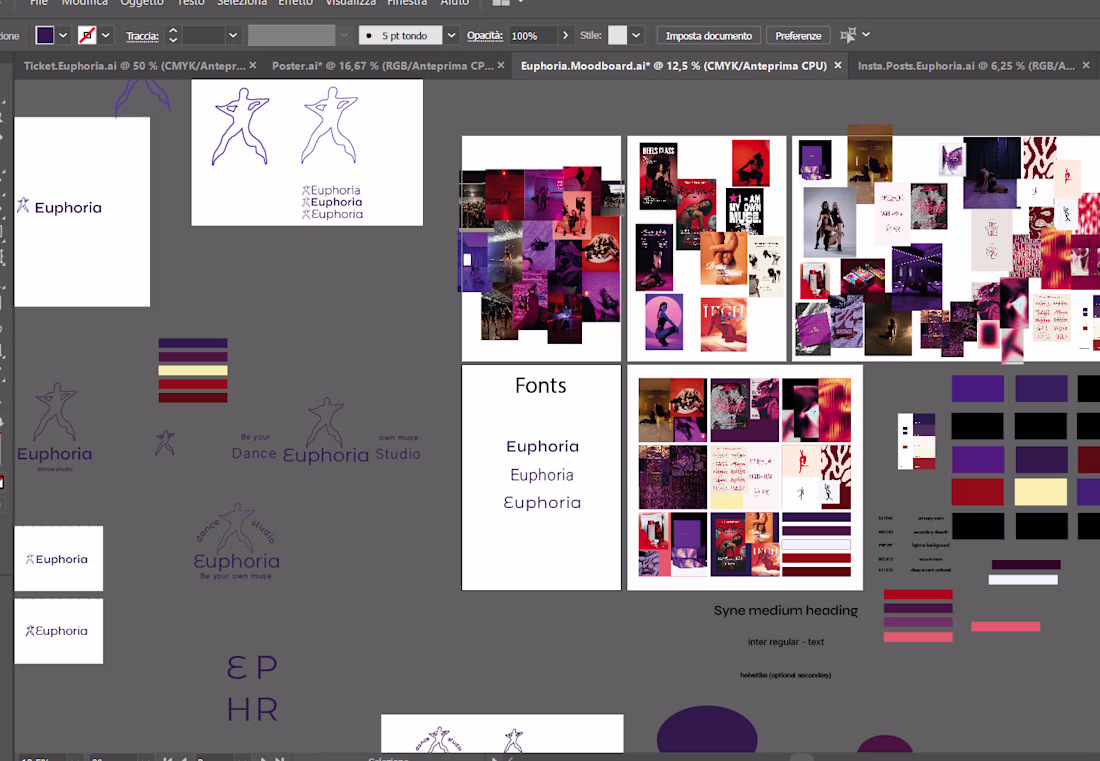Click the stroke weight value field
The width and height of the screenshot is (1100, 761).
pos(203,35)
